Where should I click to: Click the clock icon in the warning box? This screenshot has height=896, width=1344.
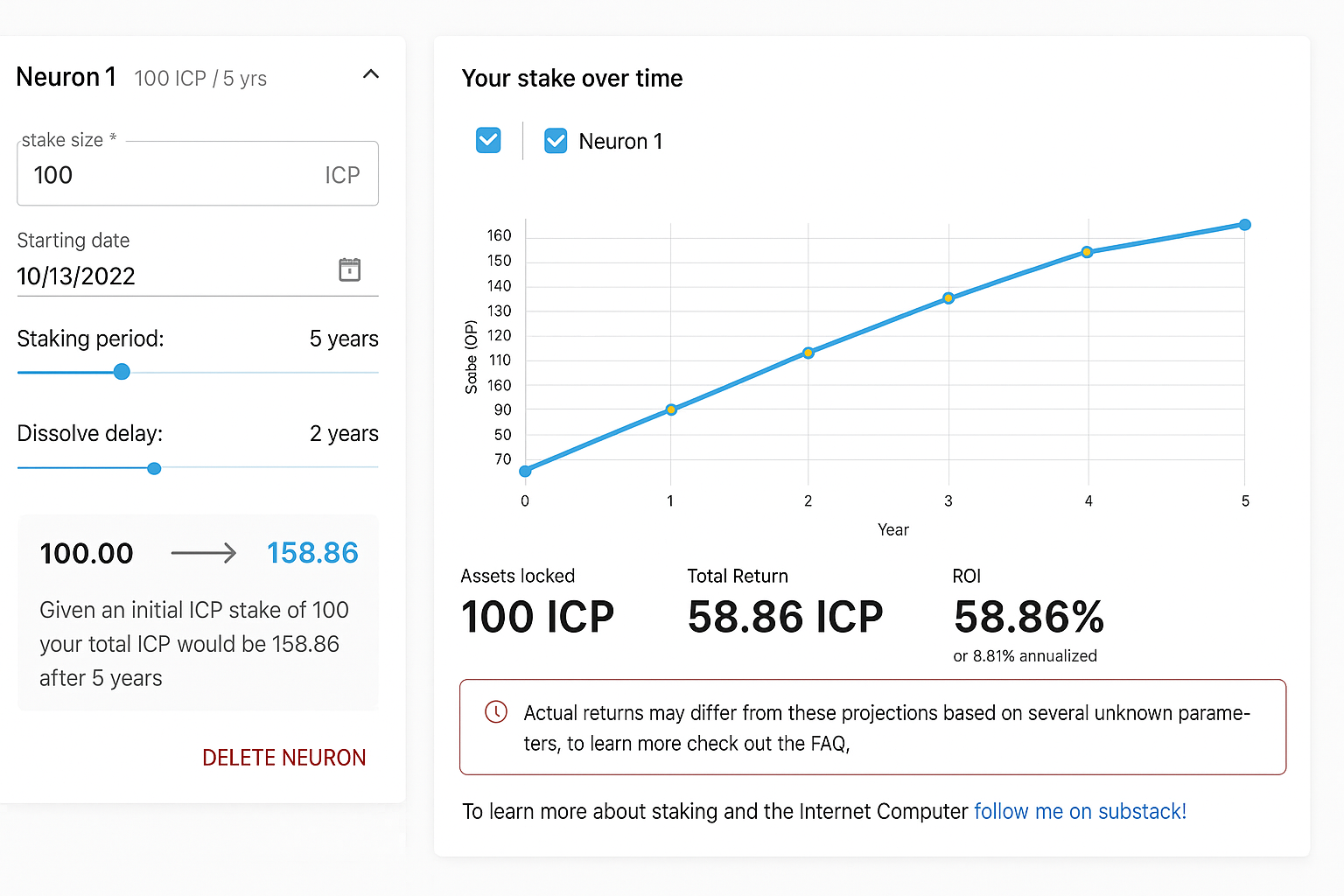click(496, 712)
